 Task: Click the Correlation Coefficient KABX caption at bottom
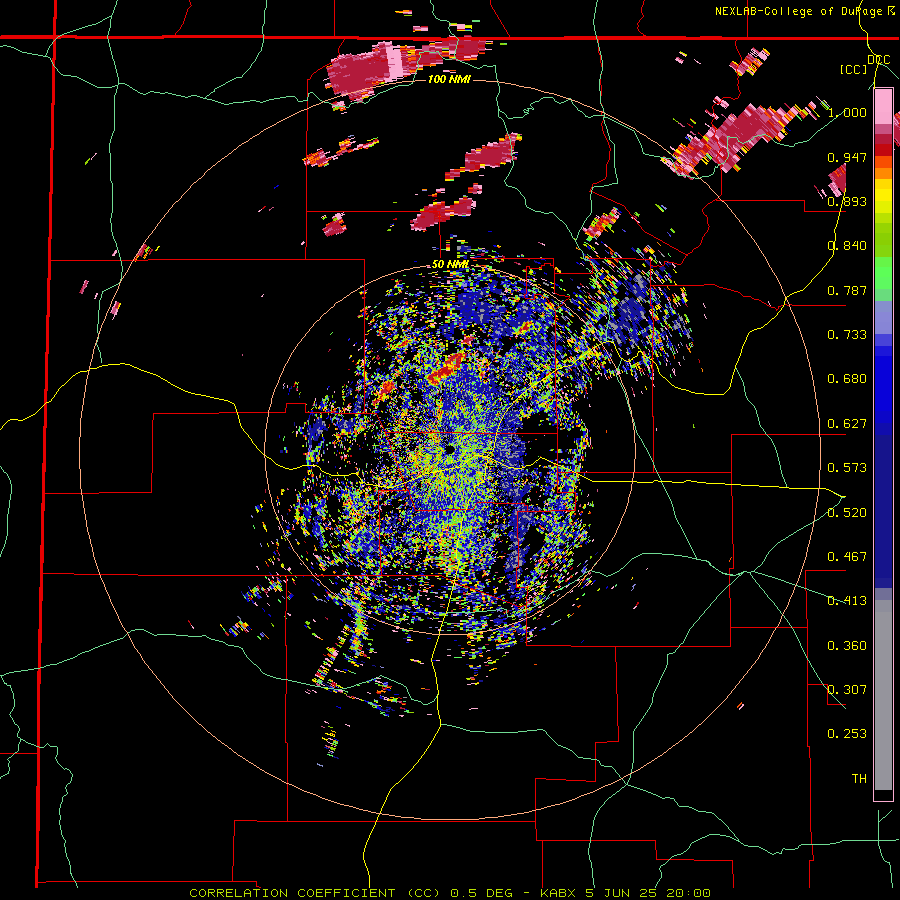pos(450,893)
